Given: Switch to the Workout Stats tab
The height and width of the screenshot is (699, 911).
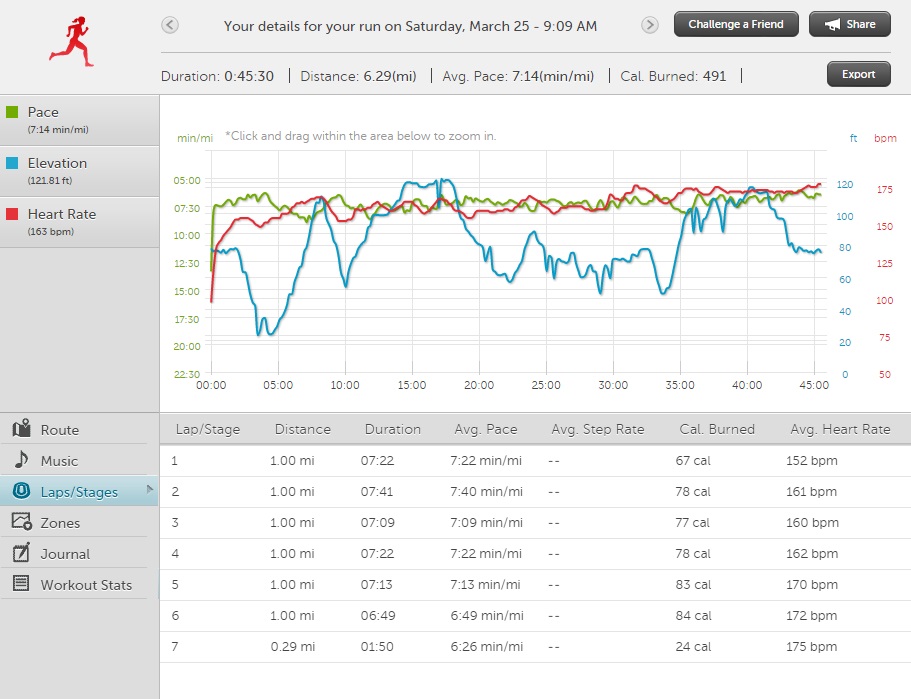Looking at the screenshot, I should (86, 585).
